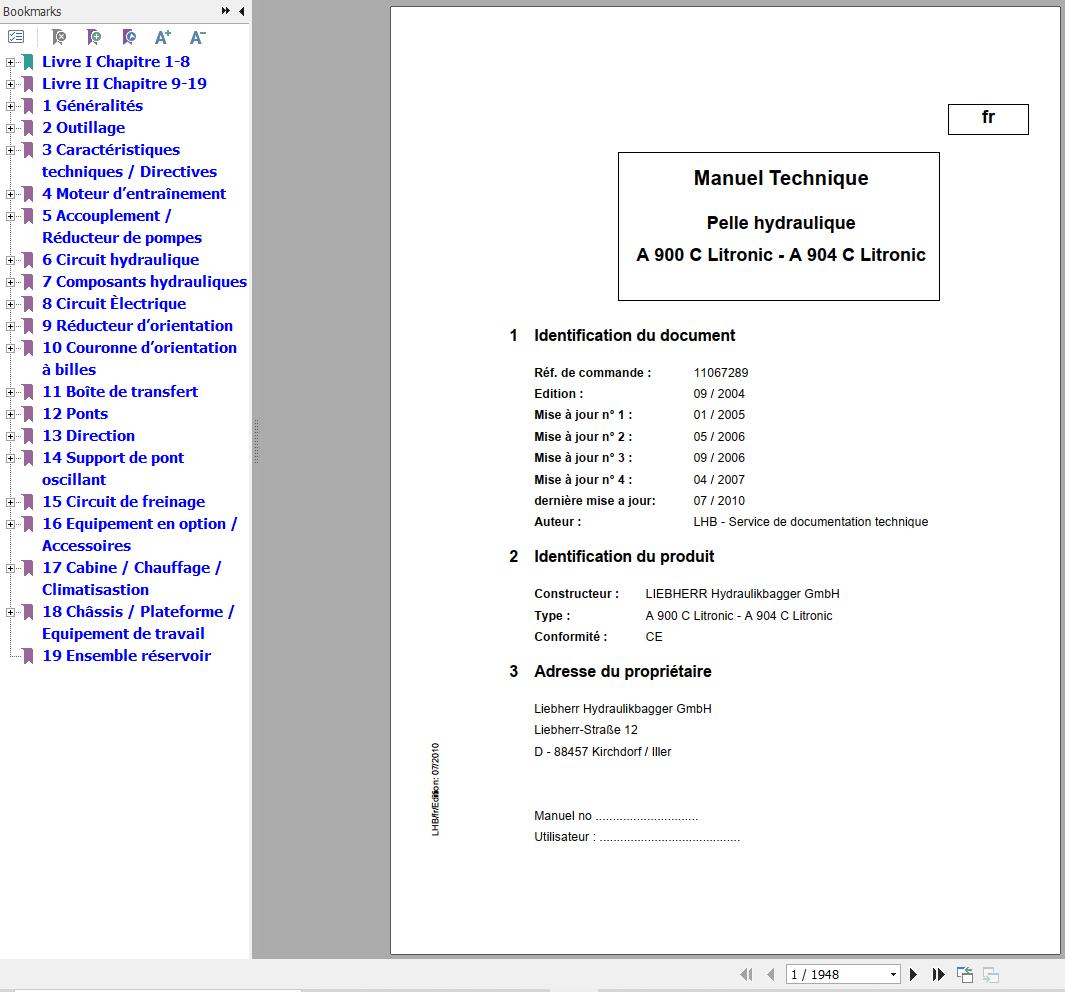
Task: Click bookmark flag icon beside 1 Généralités
Action: click(x=29, y=106)
